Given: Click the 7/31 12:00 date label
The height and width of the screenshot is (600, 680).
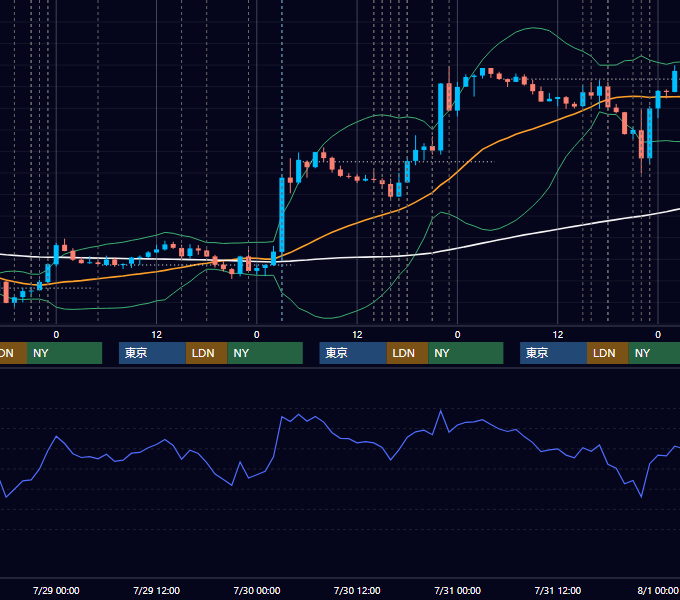Looking at the screenshot, I should coord(558,591).
